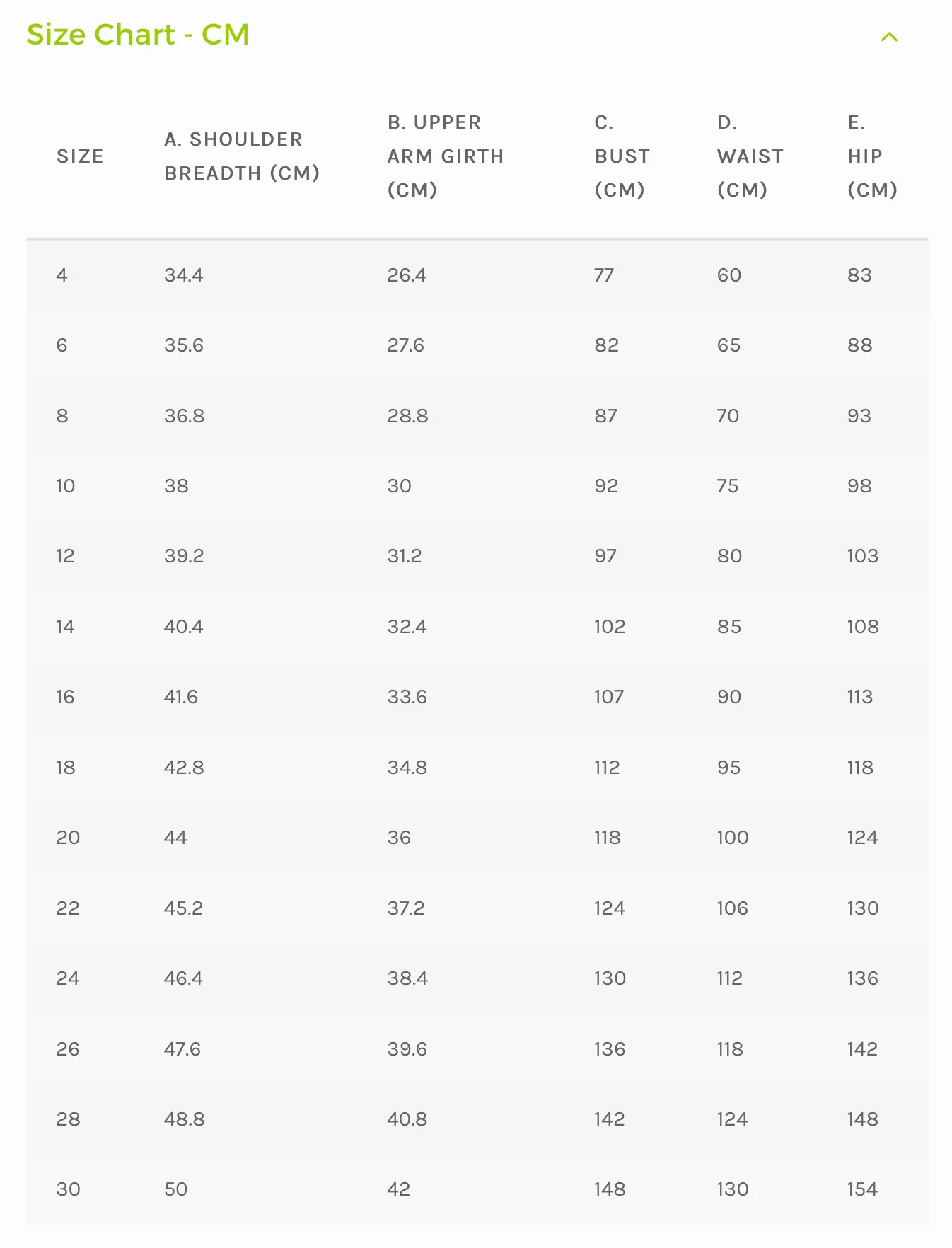Click the C. Bust (CM) column header
The image size is (952, 1248).
pos(622,156)
